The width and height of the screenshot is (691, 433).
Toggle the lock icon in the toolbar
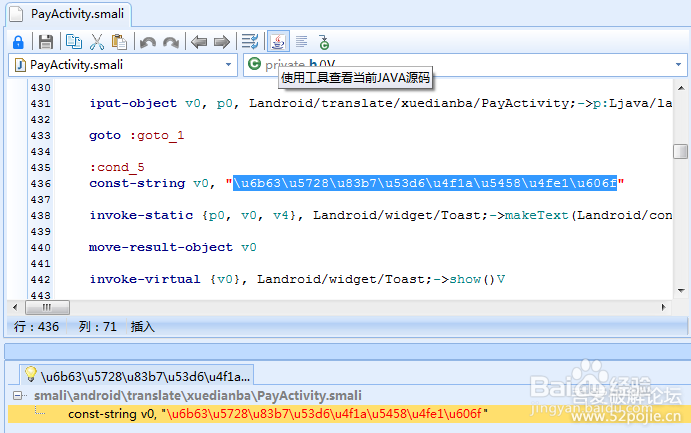[18, 42]
